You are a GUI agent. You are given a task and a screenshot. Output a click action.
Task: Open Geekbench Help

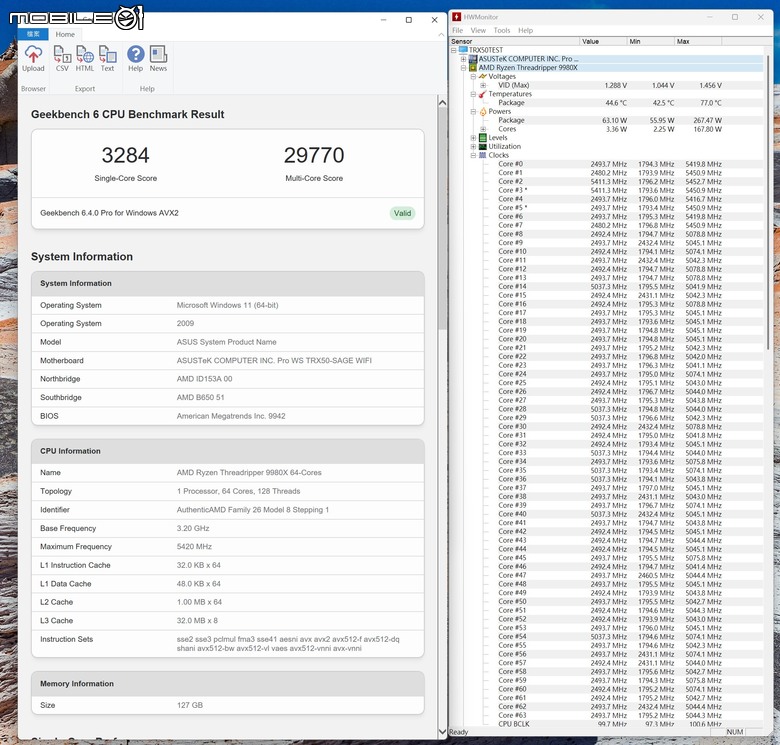[135, 58]
